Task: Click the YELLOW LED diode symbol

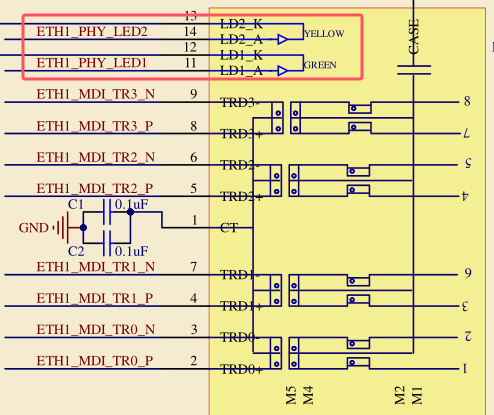Action: [283, 39]
